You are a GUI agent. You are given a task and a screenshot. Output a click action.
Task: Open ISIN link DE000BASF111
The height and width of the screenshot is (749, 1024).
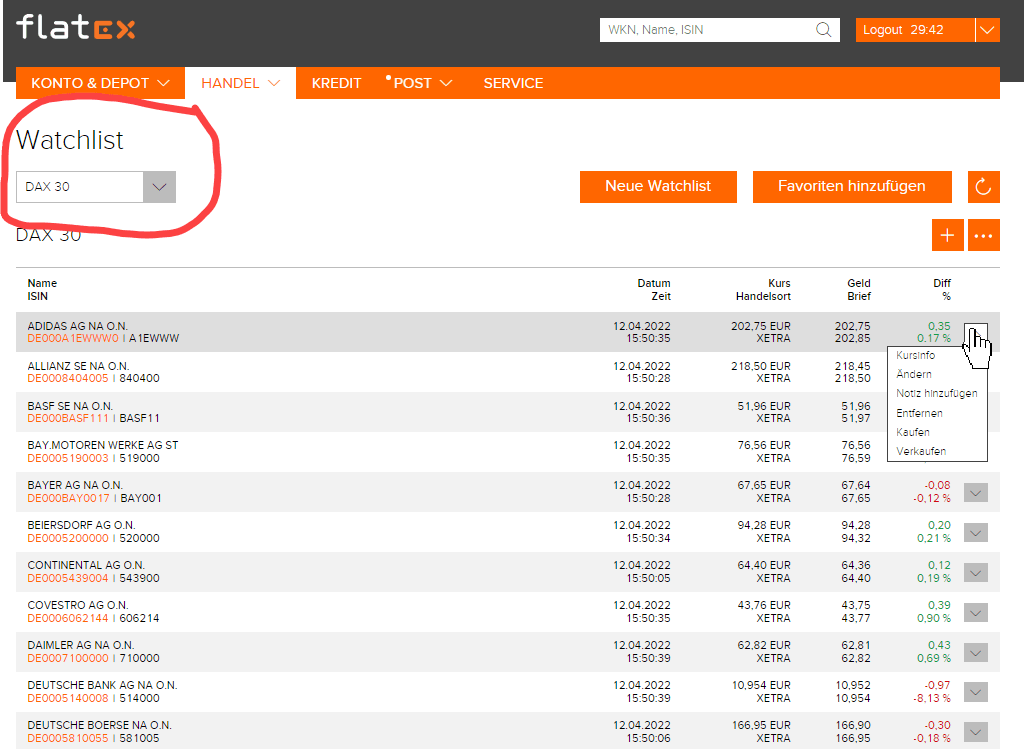pos(68,418)
